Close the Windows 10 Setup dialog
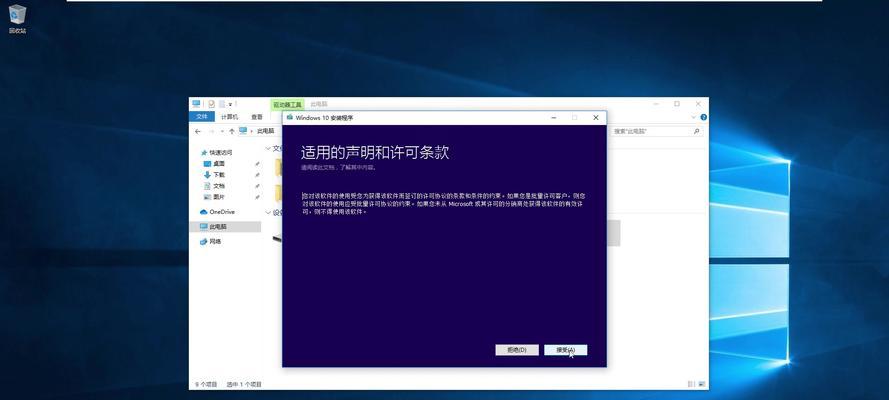Viewport: 889px width, 400px height. tap(595, 118)
